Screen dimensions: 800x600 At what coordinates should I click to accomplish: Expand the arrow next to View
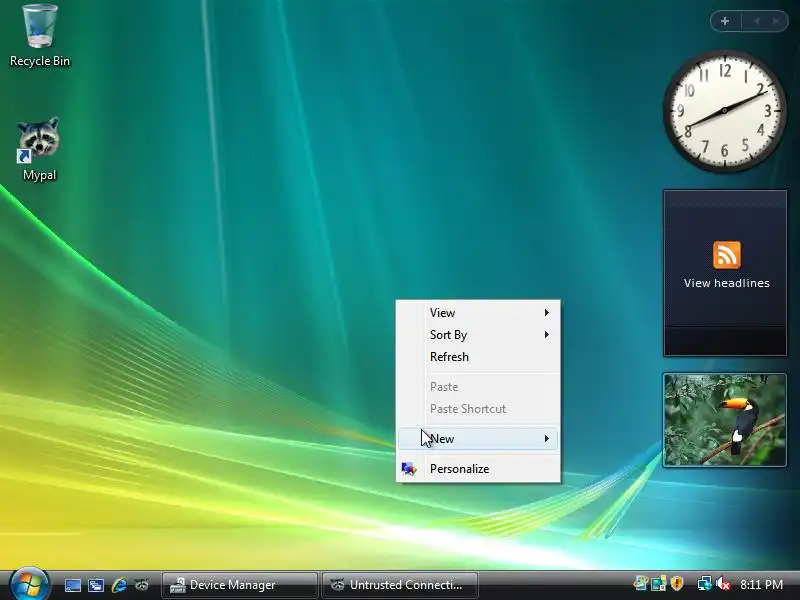click(546, 313)
